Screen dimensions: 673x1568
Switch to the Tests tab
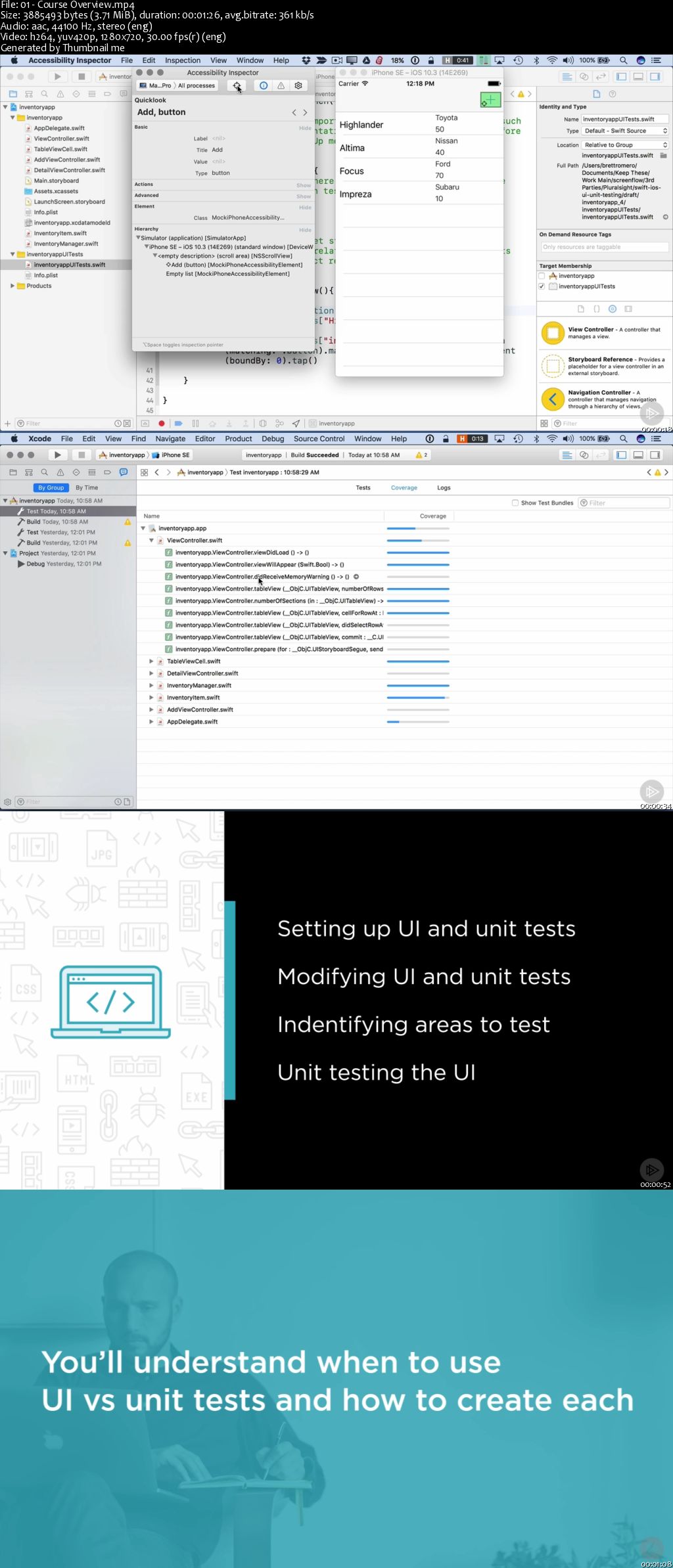pos(363,488)
